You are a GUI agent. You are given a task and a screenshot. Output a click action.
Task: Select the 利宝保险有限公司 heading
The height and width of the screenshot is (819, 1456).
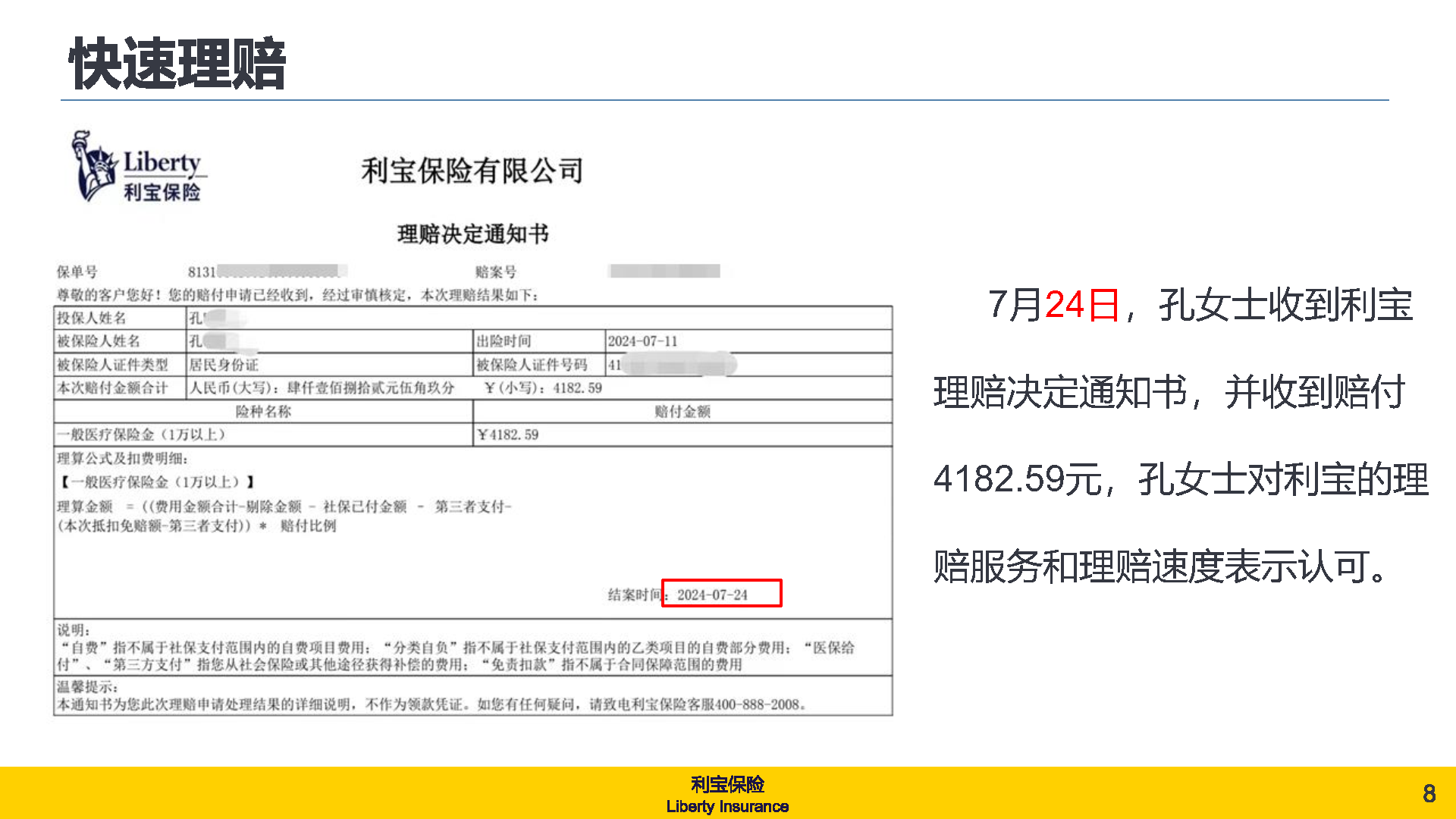click(x=472, y=171)
